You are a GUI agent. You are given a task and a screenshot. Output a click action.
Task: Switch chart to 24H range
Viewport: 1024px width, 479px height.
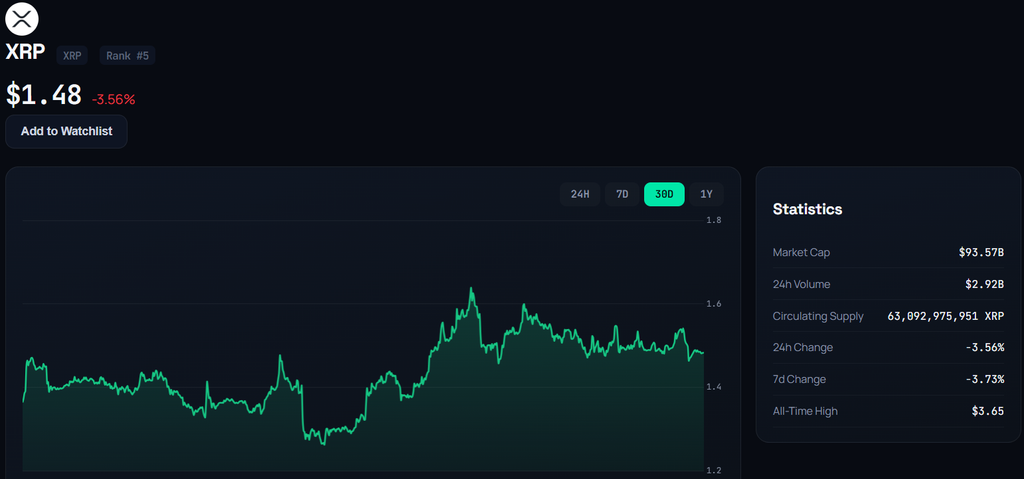pos(580,194)
